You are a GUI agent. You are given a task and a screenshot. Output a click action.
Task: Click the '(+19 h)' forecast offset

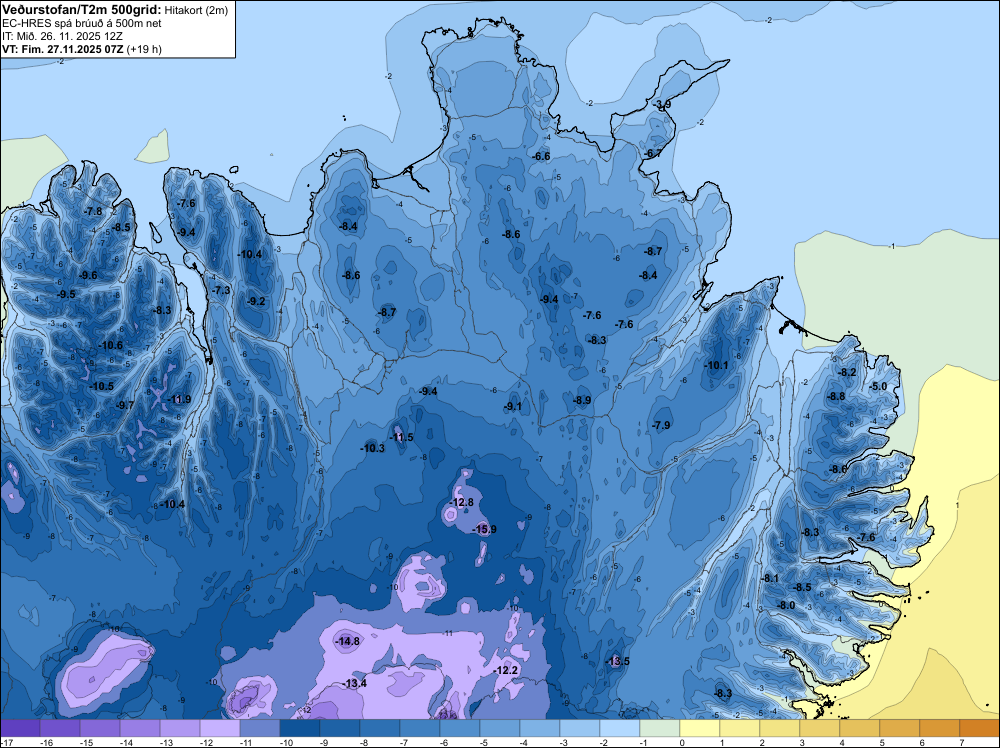[144, 49]
